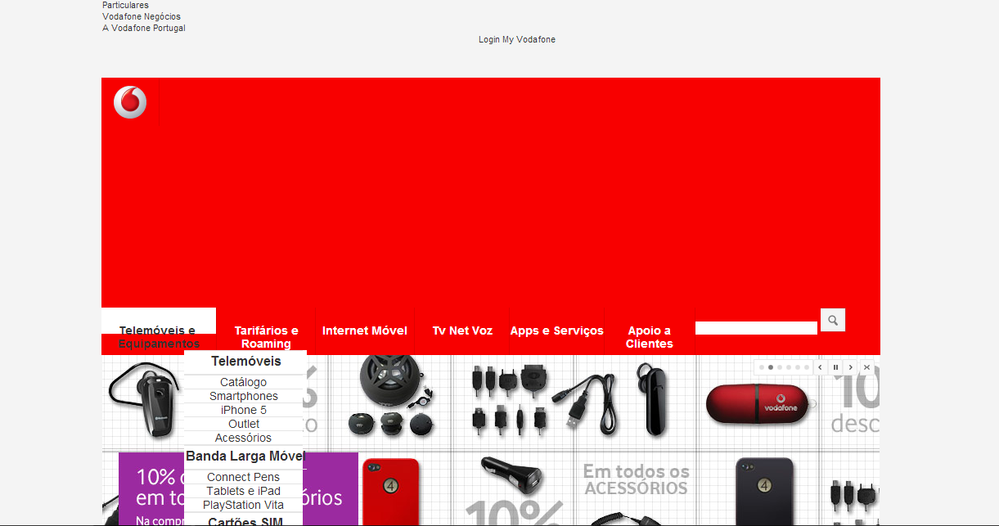Choose Acessórios from the dropdown
Screen dimensions: 999x526
[x=243, y=438]
